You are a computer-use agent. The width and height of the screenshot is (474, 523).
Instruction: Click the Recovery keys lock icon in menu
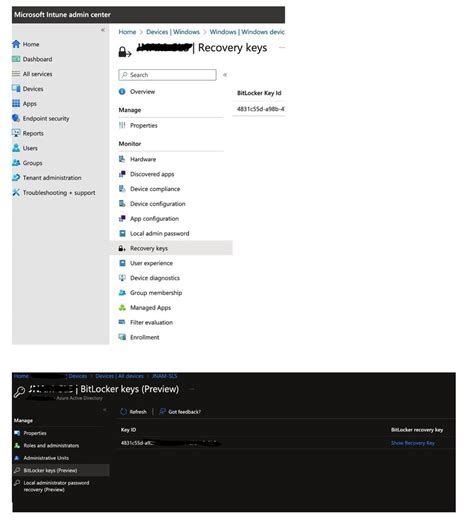tap(122, 248)
